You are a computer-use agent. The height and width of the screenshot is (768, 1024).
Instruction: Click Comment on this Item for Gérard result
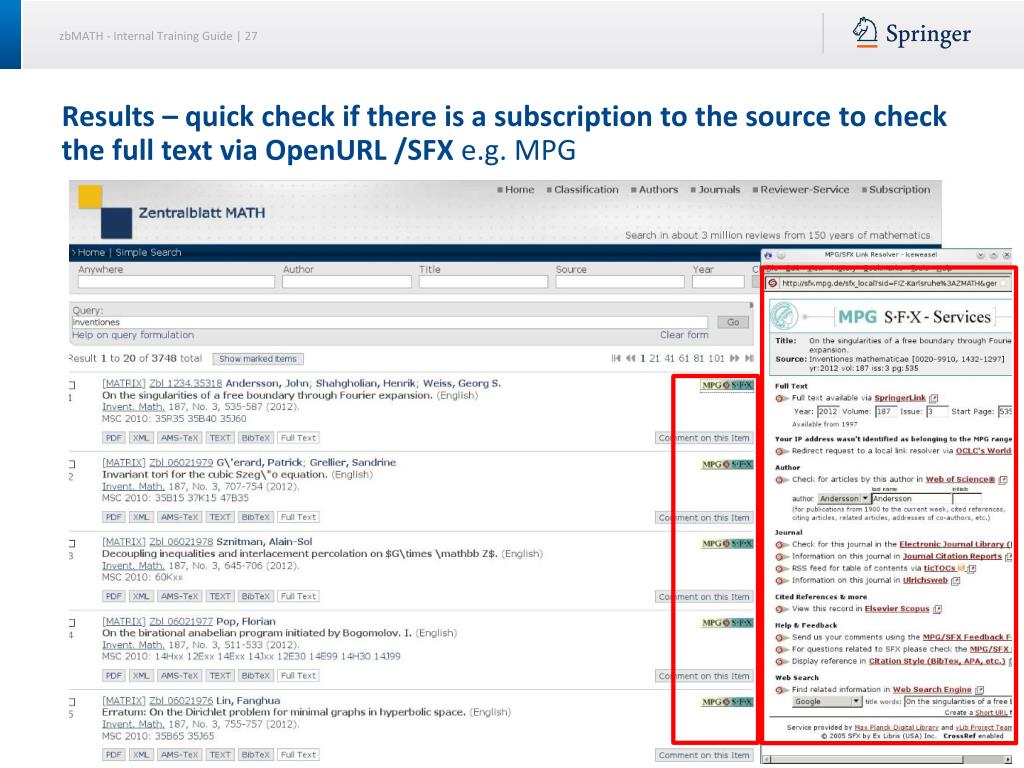point(704,518)
